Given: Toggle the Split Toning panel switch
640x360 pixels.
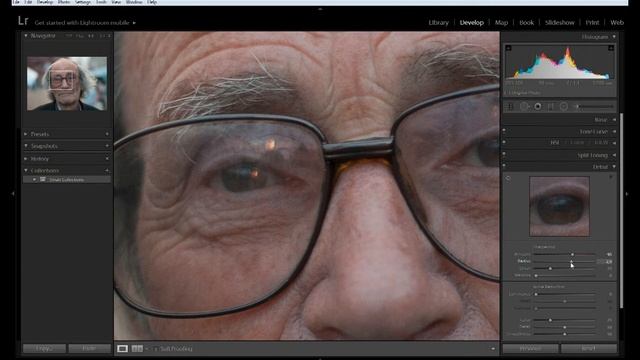Looking at the screenshot, I should coord(504,154).
